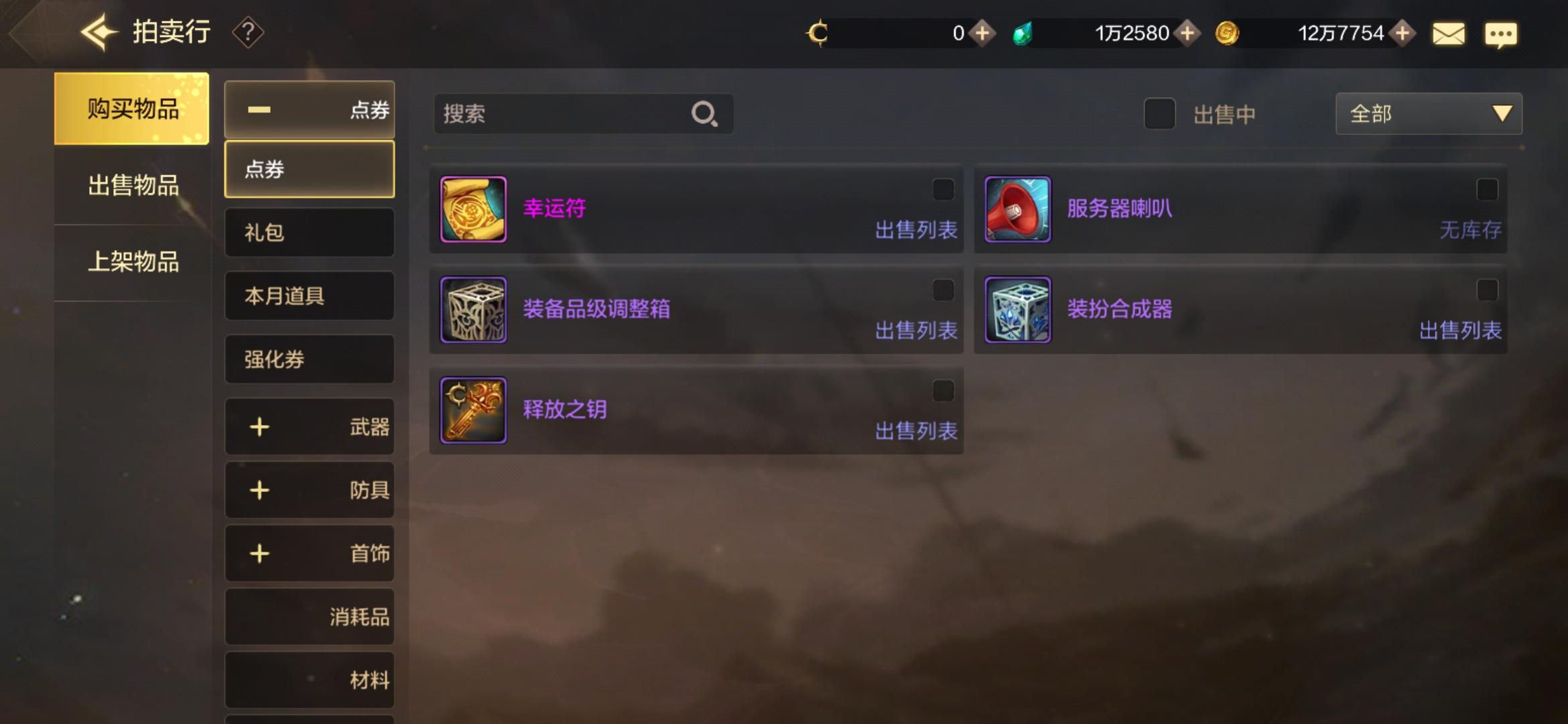1568x724 pixels.
Task: Expand the 武器 category
Action: [x=310, y=427]
